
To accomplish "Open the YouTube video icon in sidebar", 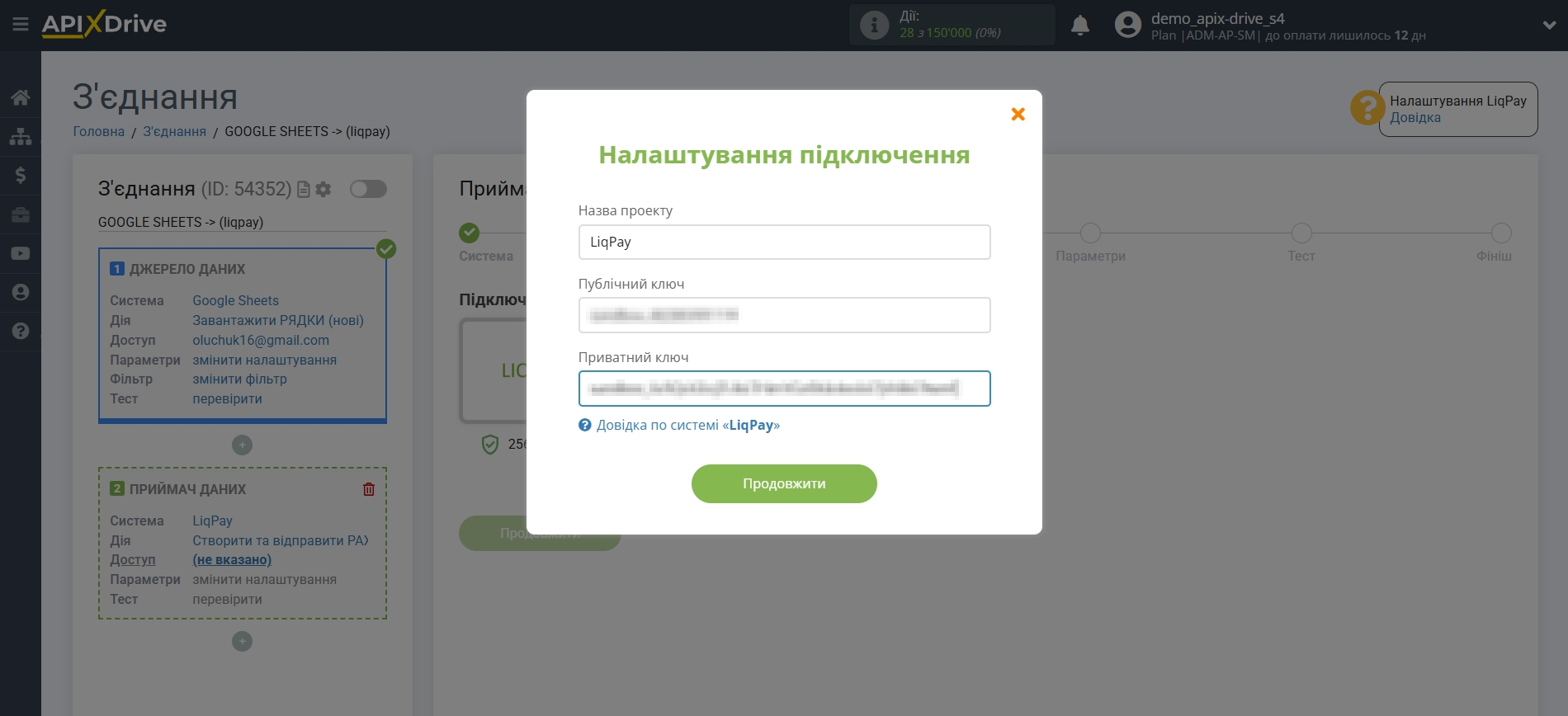I will [21, 253].
